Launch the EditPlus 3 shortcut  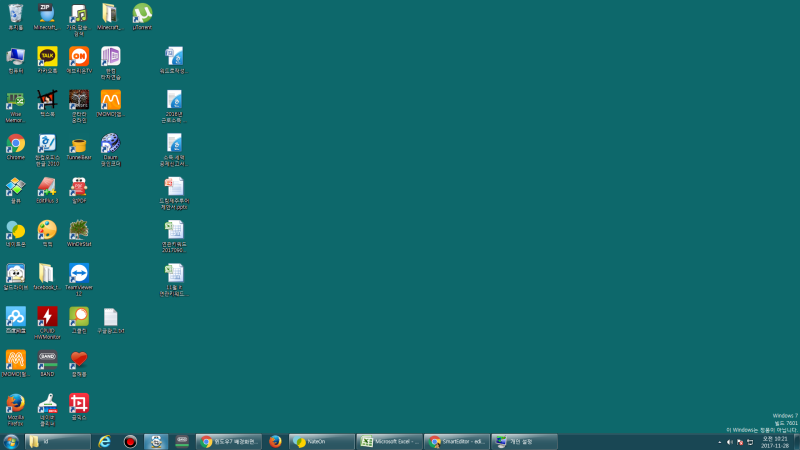tap(47, 190)
